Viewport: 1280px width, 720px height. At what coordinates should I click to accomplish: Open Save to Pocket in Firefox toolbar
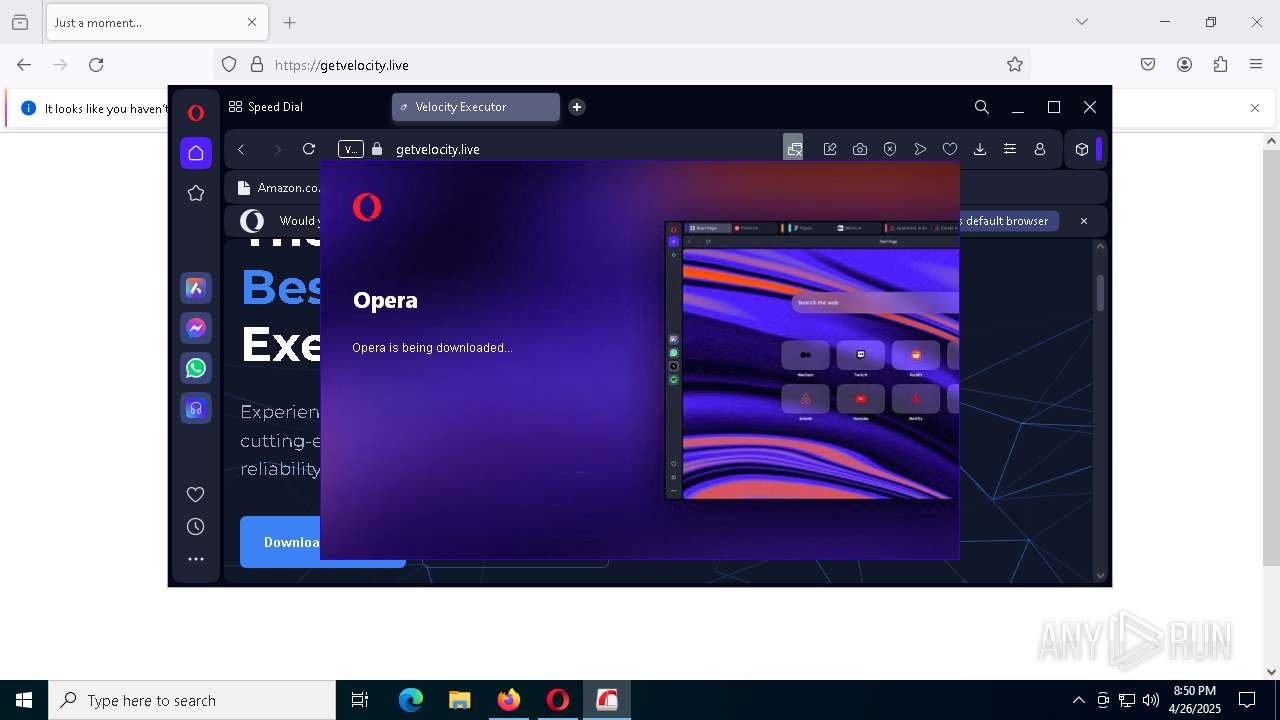point(1148,65)
